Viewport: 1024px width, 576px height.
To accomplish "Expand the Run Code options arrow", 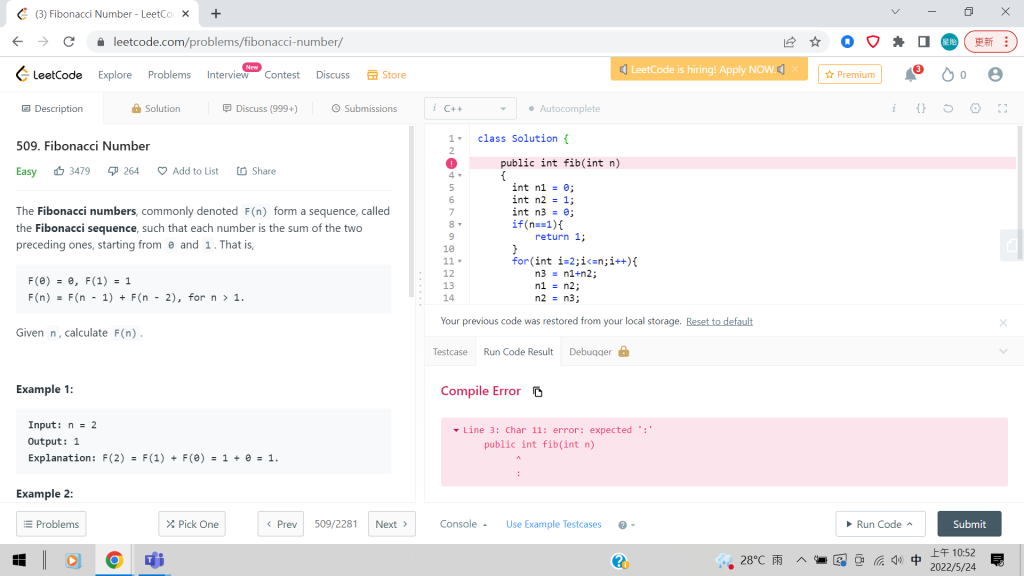I will [x=910, y=524].
